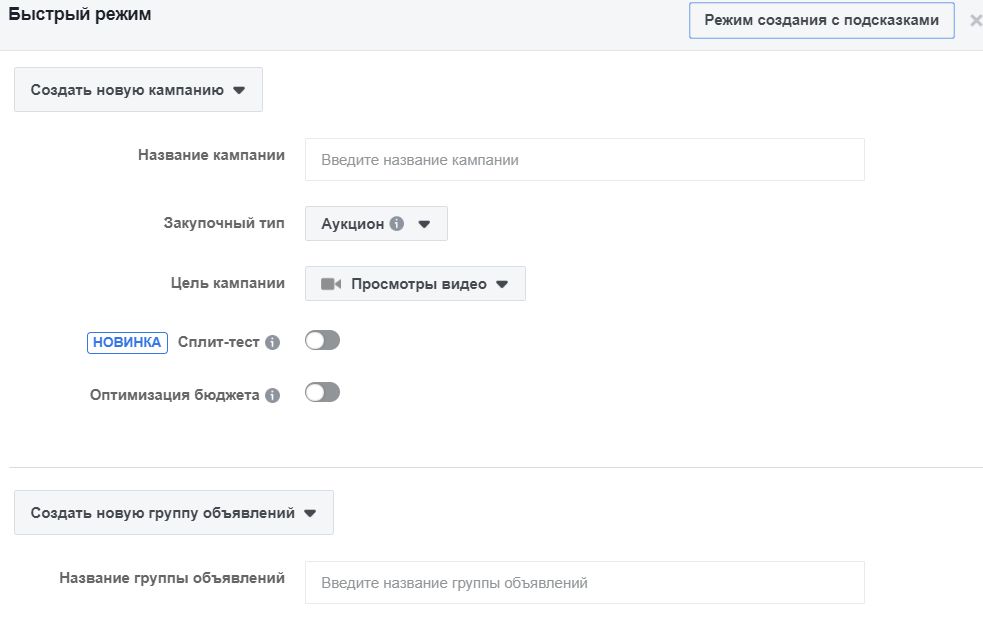Viewport: 983px width, 637px height.
Task: Open the Закупочный тип dropdown
Action: (377, 223)
